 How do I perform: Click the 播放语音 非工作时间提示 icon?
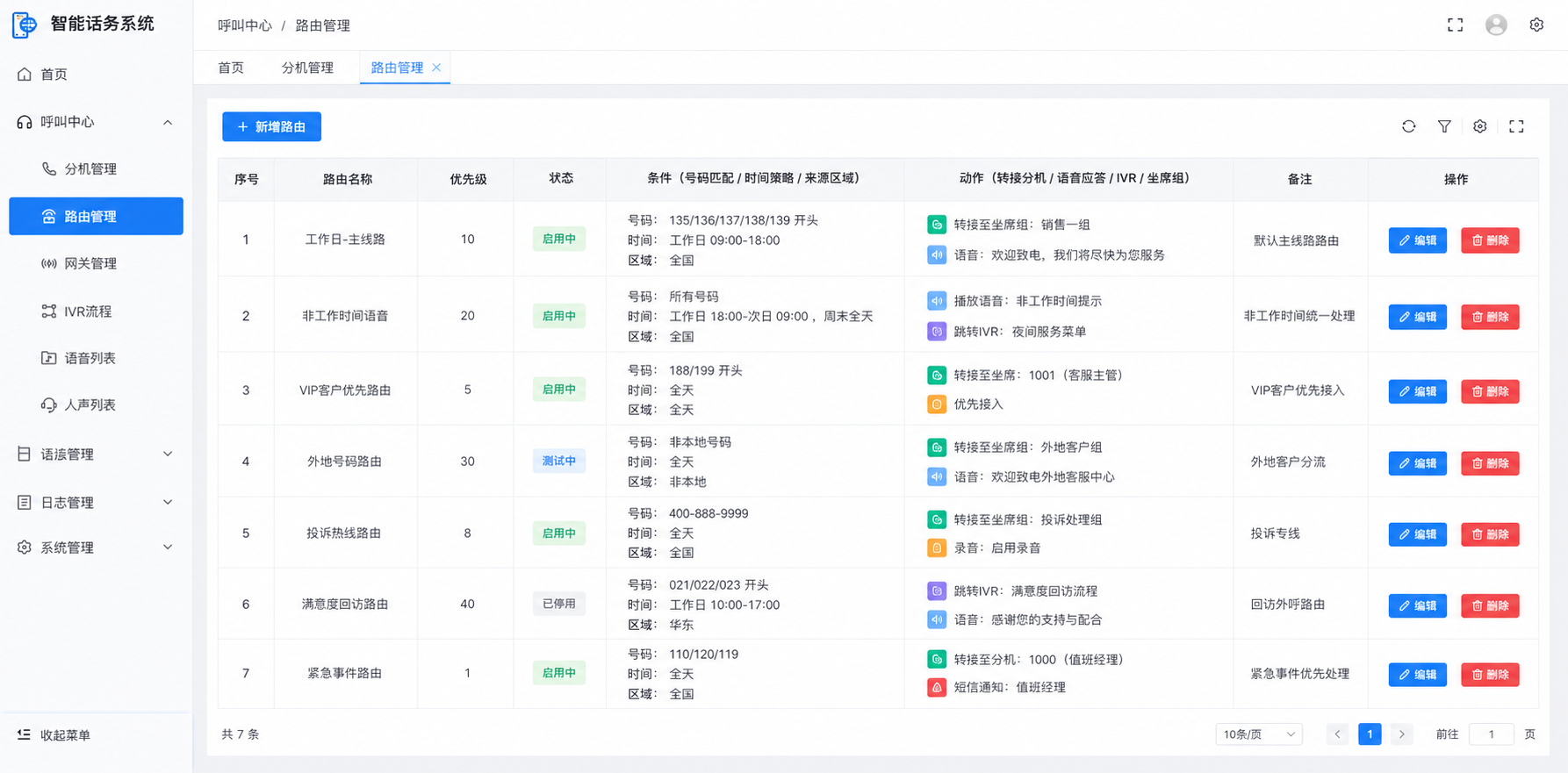pos(937,301)
